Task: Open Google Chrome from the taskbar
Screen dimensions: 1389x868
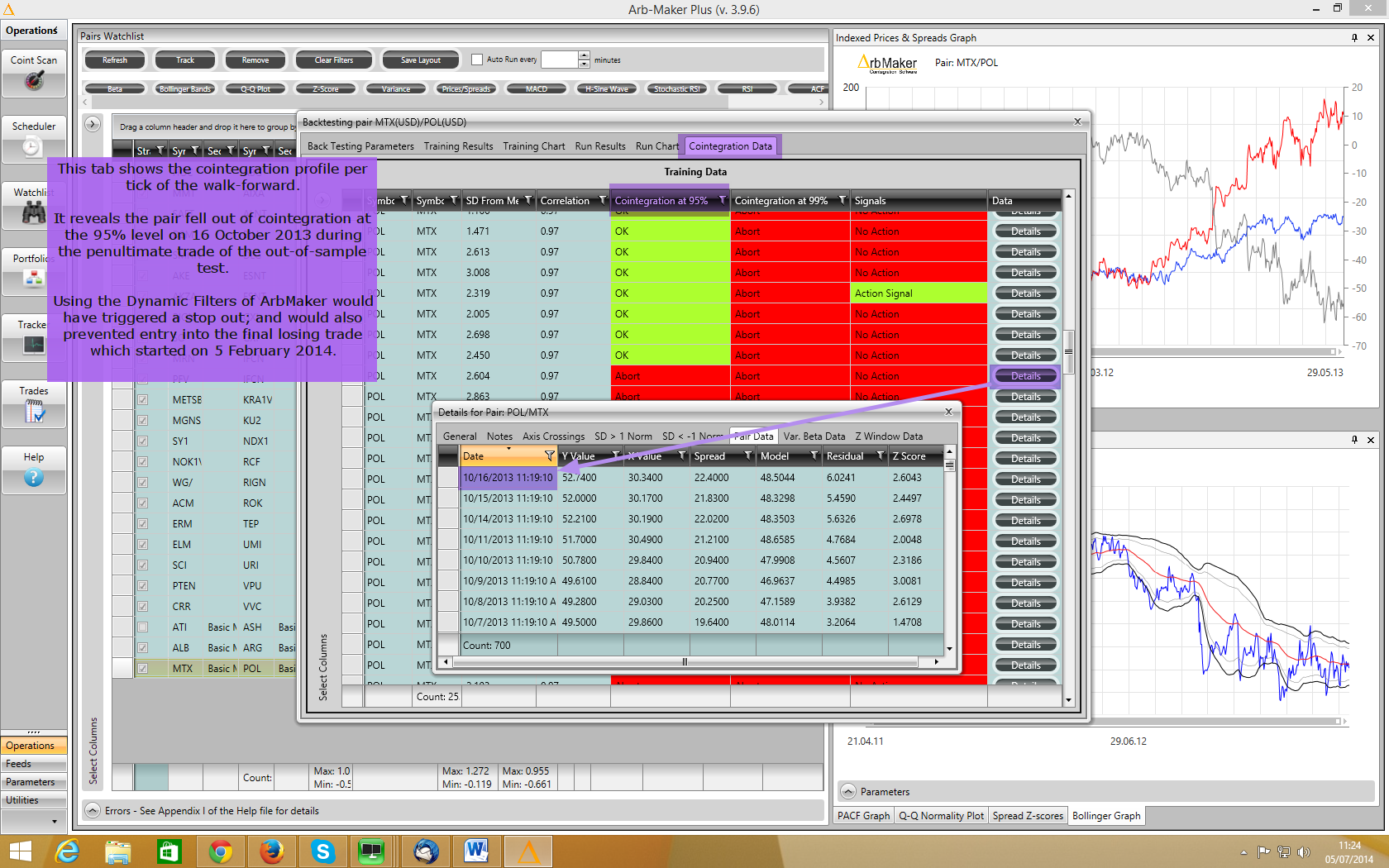Action: [x=220, y=851]
